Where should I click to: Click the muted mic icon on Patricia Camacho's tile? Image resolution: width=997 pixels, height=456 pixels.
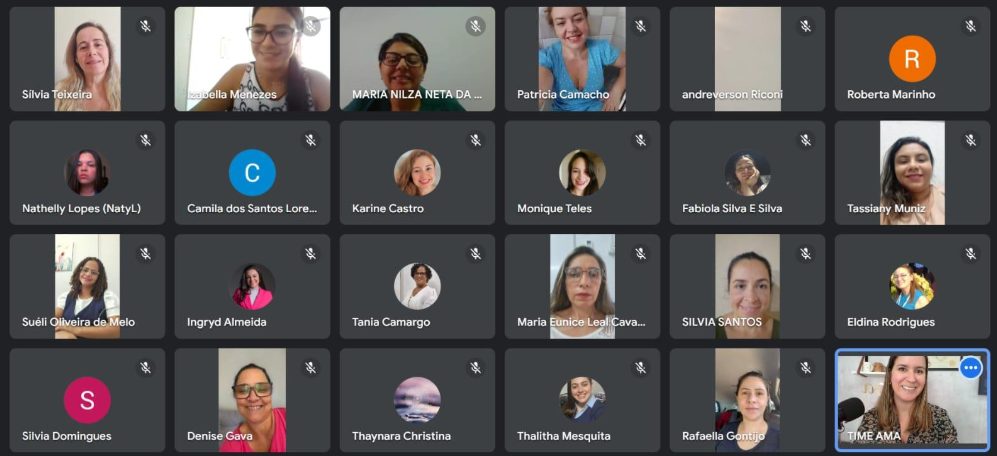(640, 26)
